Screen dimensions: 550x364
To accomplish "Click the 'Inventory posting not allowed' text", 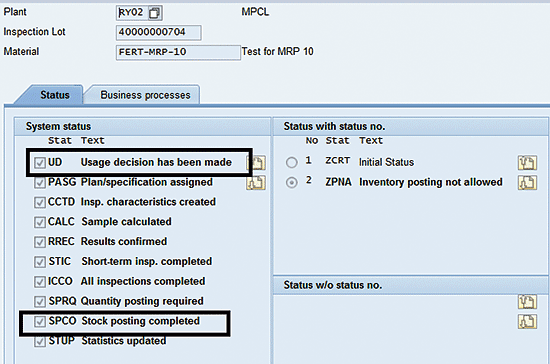I will [x=431, y=182].
